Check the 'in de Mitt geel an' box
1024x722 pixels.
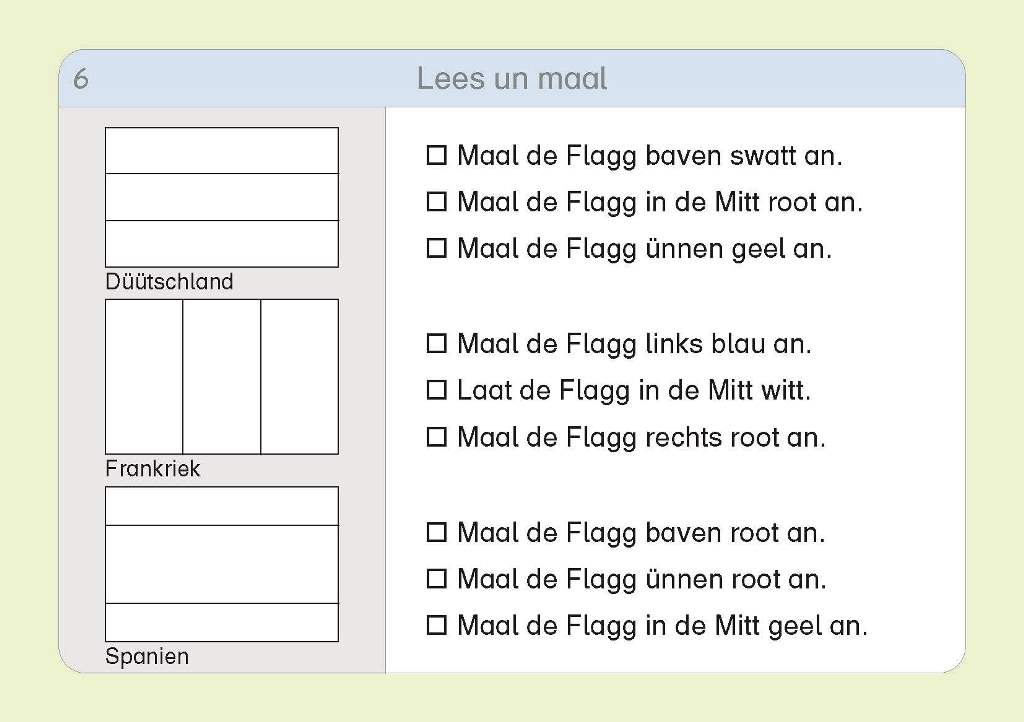pyautogui.click(x=436, y=626)
